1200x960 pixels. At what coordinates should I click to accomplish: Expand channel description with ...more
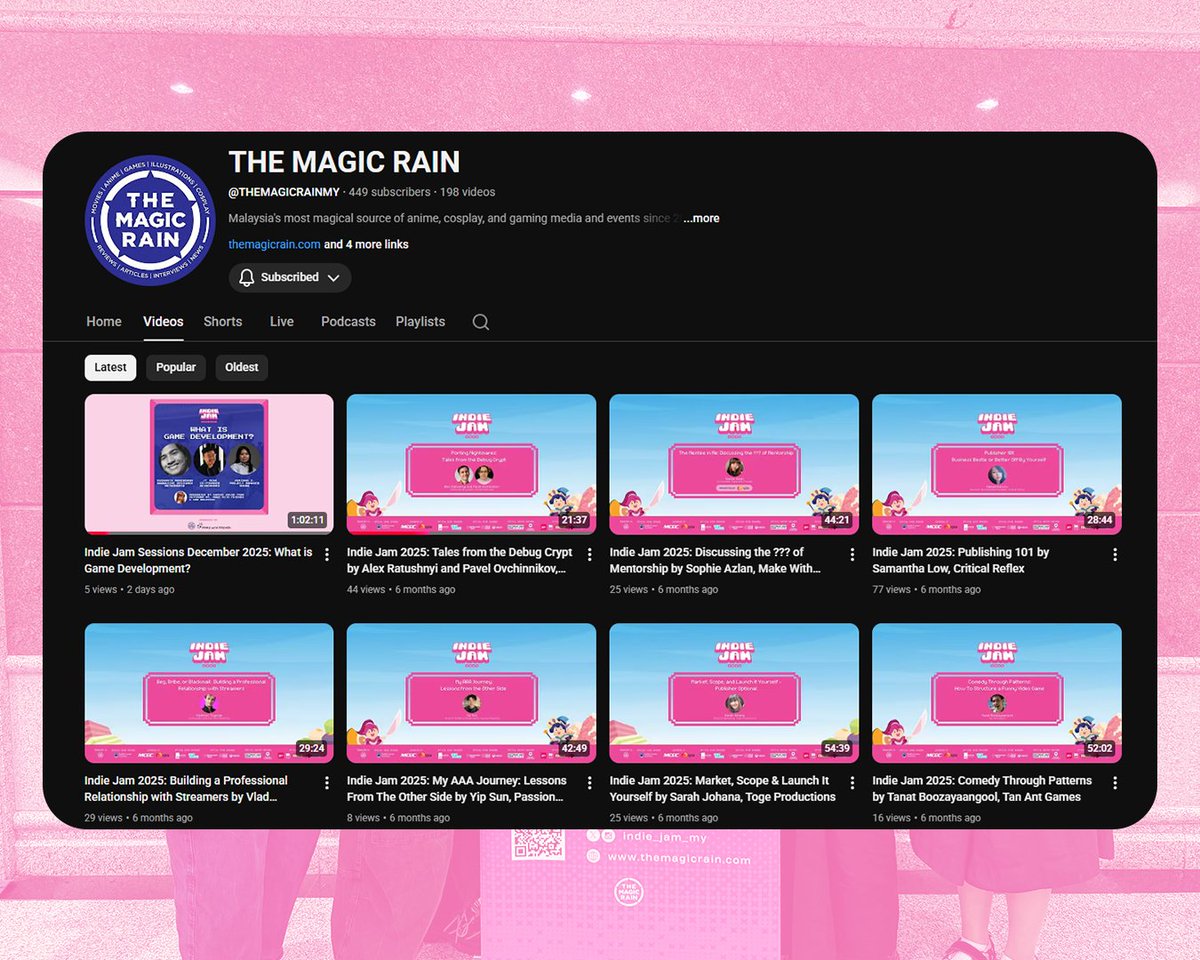point(701,218)
